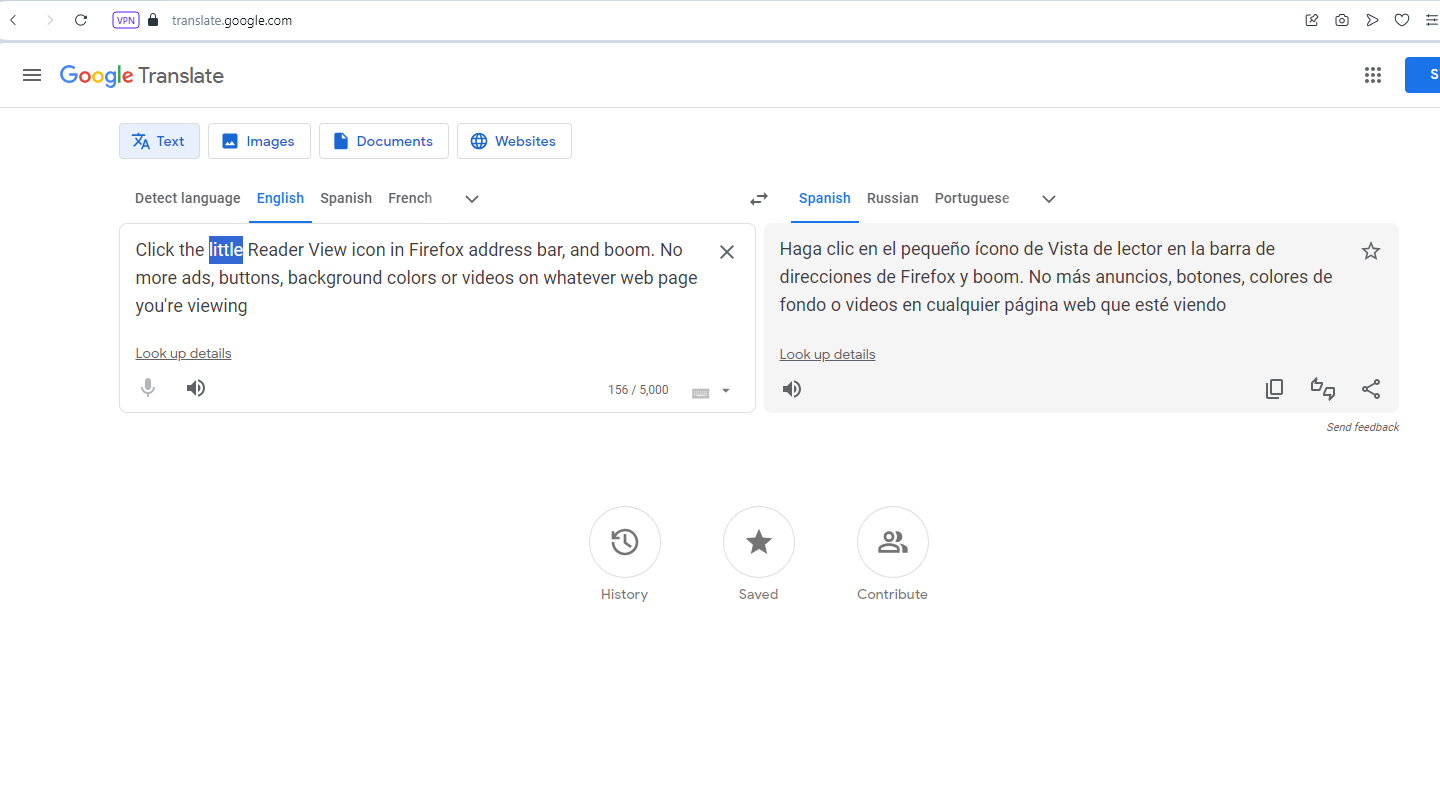Share the translation

coord(1371,389)
